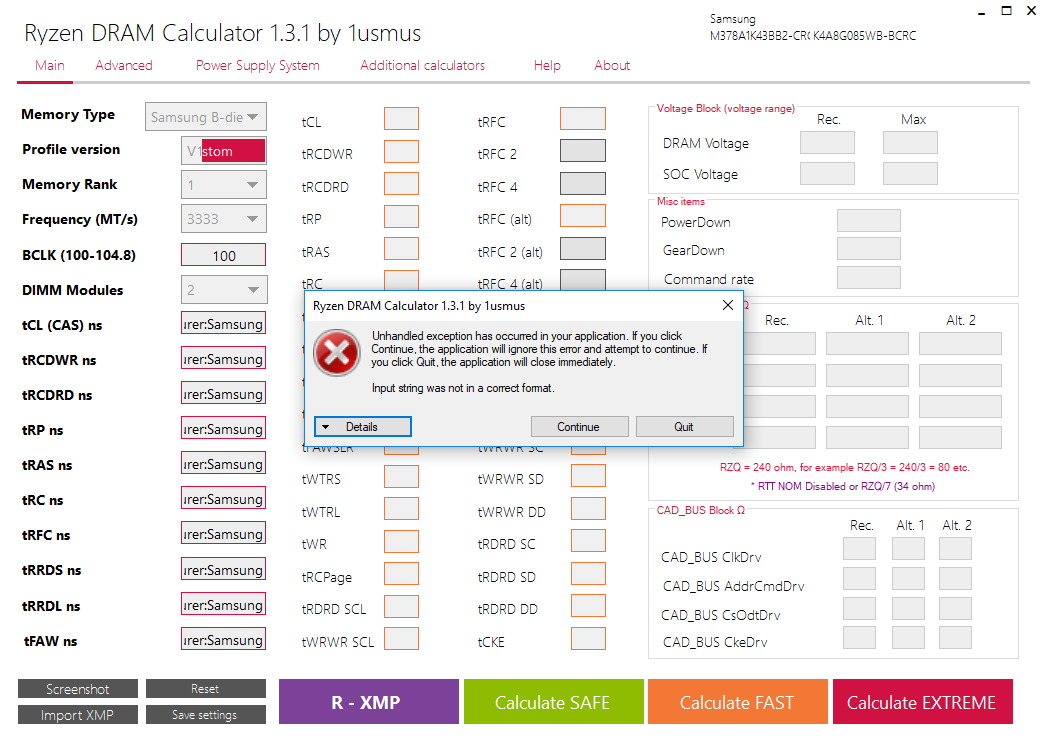This screenshot has width=1045, height=739.
Task: Click the orange Calculate FAST button
Action: coord(738,702)
